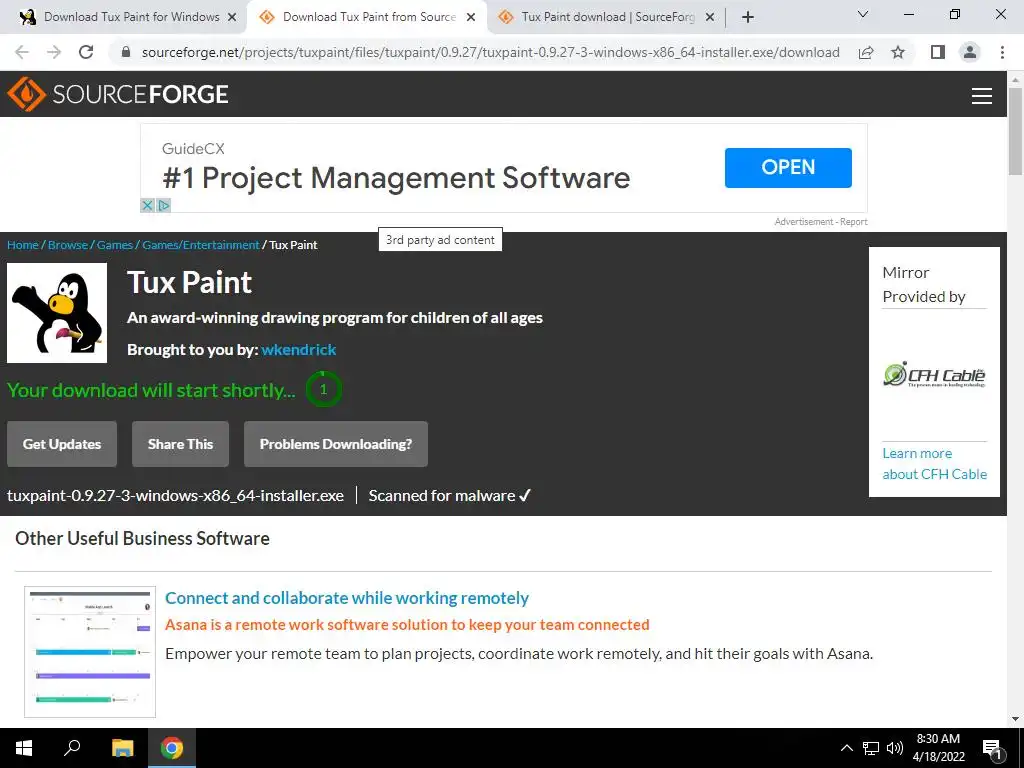
Task: Click the scrollbar down arrow
Action: tap(1015, 719)
